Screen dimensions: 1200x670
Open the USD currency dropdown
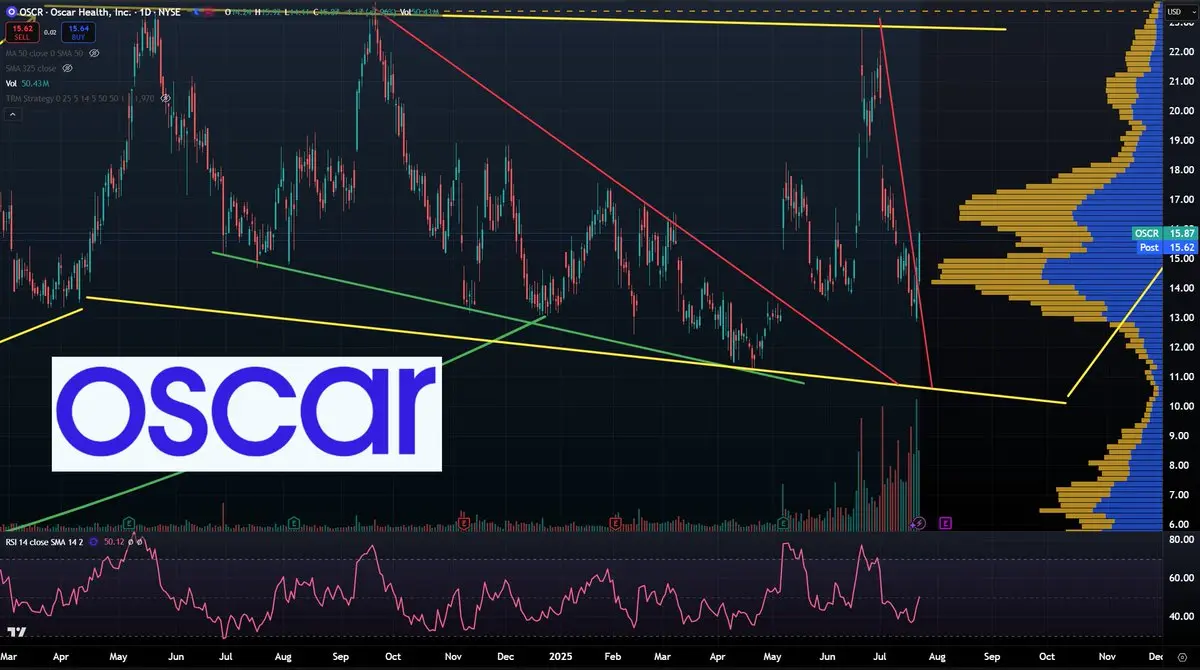pyautogui.click(x=1182, y=11)
